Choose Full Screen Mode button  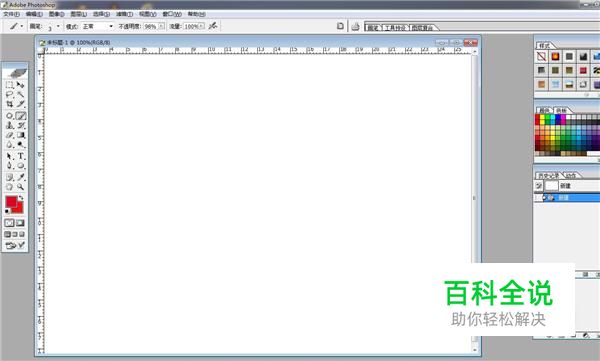pyautogui.click(x=22, y=234)
